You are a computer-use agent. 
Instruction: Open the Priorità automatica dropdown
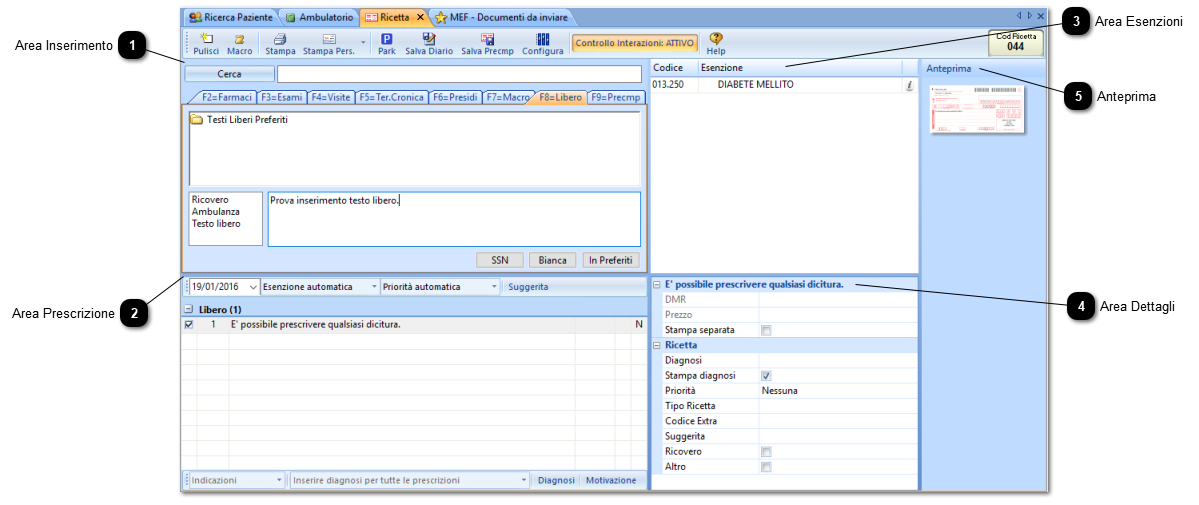point(494,287)
